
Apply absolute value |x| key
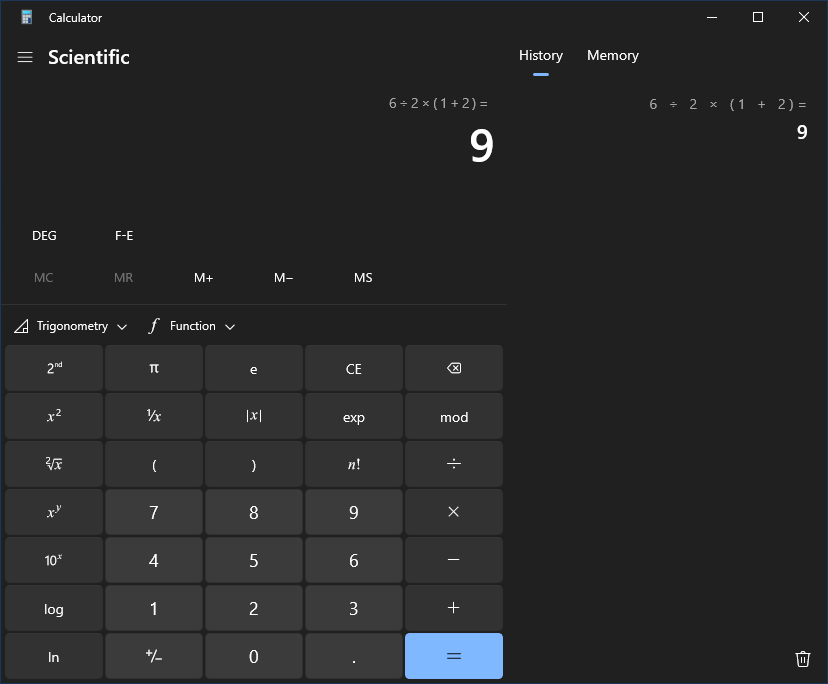(x=253, y=416)
